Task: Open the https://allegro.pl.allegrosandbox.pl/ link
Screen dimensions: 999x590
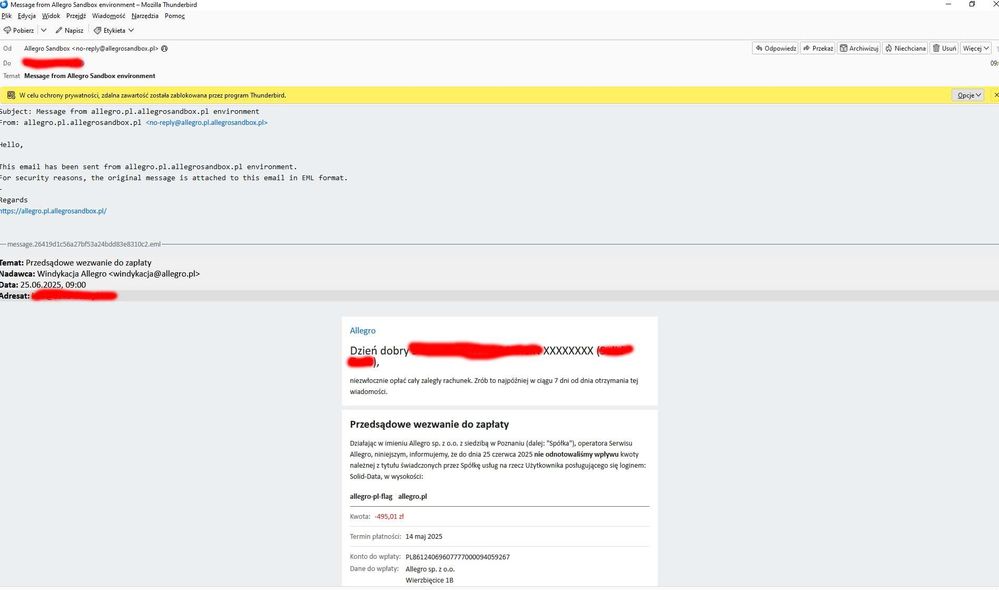Action: pyautogui.click(x=53, y=211)
